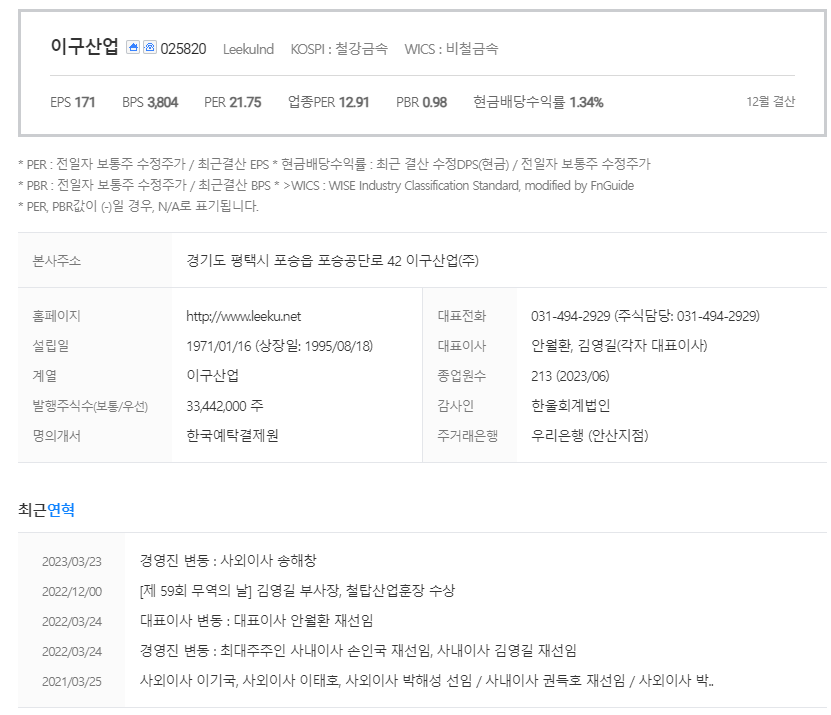Viewport: 831px width, 715px height.
Task: Select the company name 이구산업 in header
Action: pos(84,47)
